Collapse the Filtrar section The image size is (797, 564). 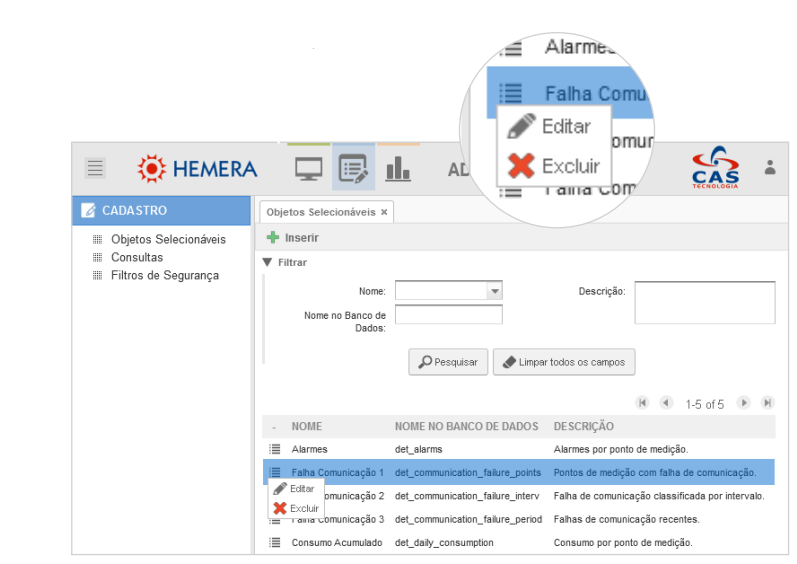(267, 262)
